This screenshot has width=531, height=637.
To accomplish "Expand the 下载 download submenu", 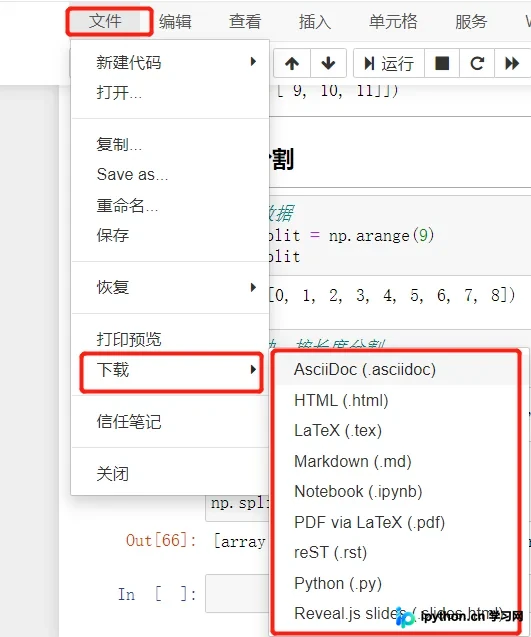I will click(x=171, y=370).
